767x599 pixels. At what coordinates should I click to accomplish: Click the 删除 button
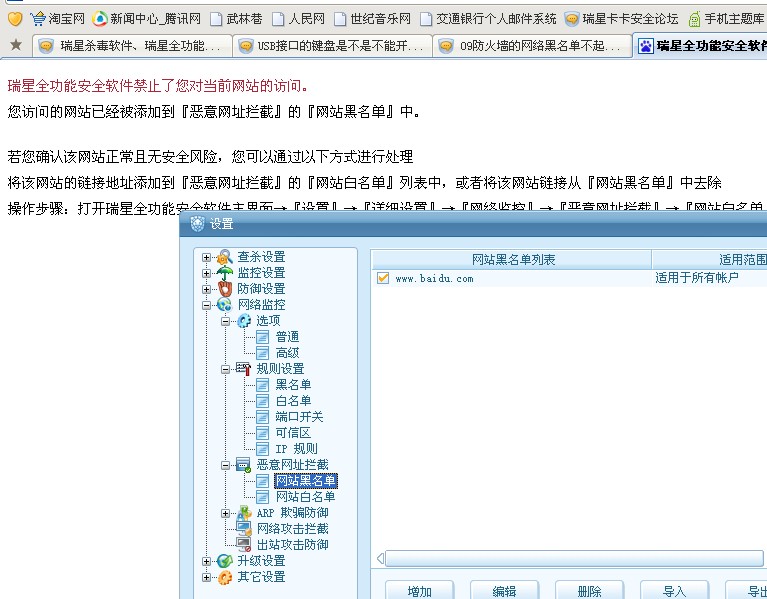pos(589,590)
